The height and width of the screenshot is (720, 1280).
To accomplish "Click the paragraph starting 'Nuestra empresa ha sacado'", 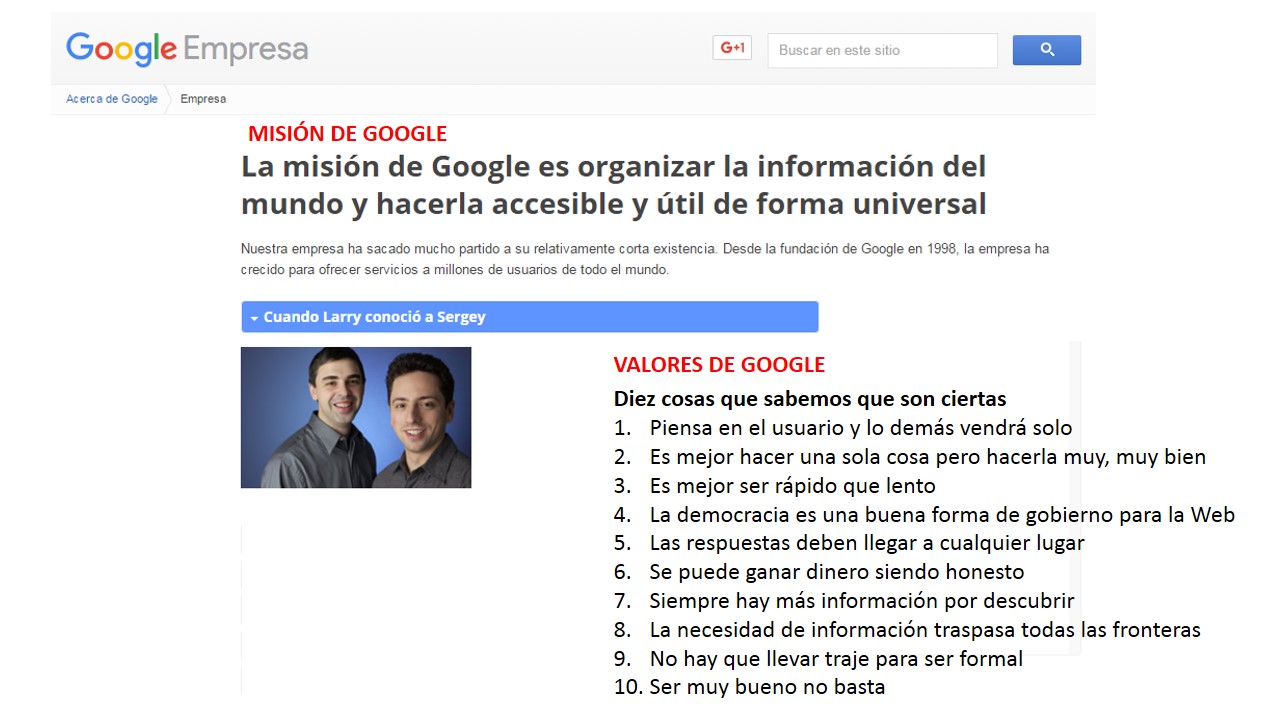I will (x=645, y=259).
